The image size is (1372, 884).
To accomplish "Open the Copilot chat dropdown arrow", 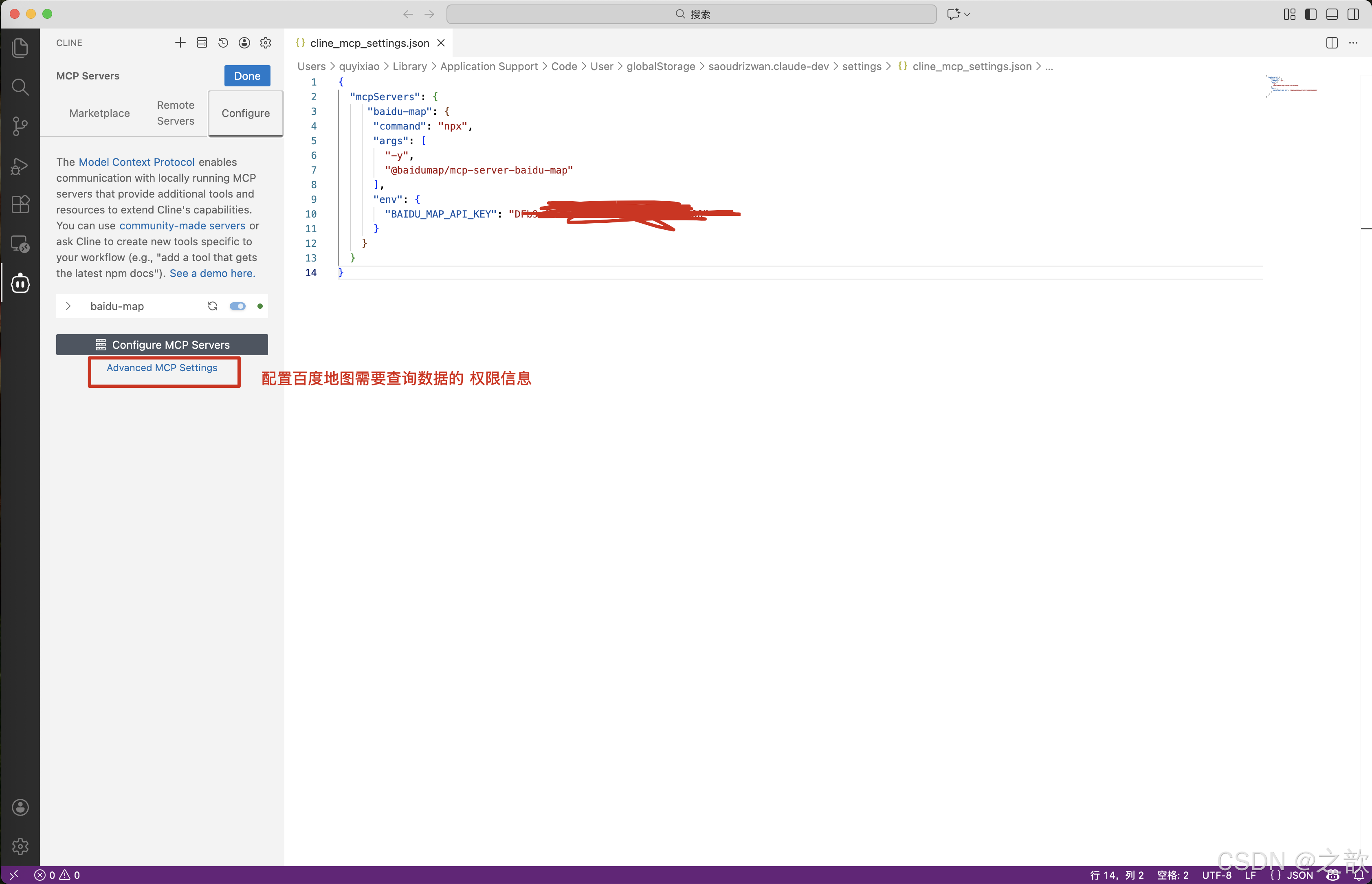I will (x=967, y=14).
